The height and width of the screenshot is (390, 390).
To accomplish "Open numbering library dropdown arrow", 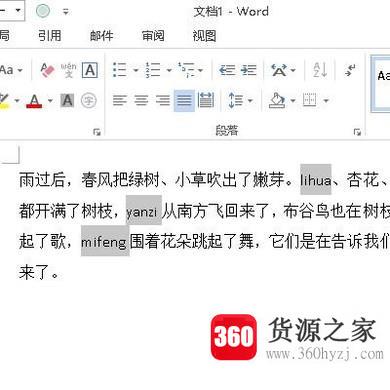I will [169, 70].
